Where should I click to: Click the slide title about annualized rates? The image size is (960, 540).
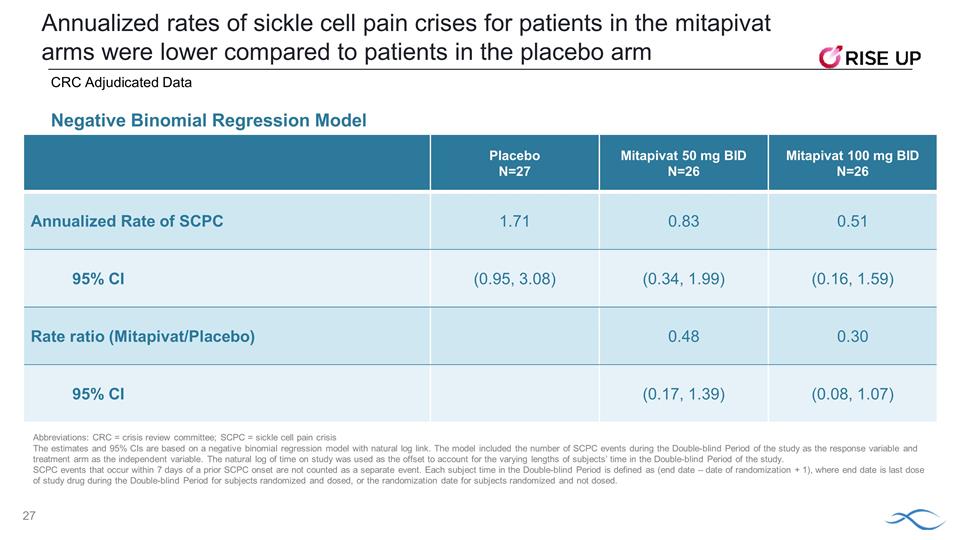coord(407,37)
